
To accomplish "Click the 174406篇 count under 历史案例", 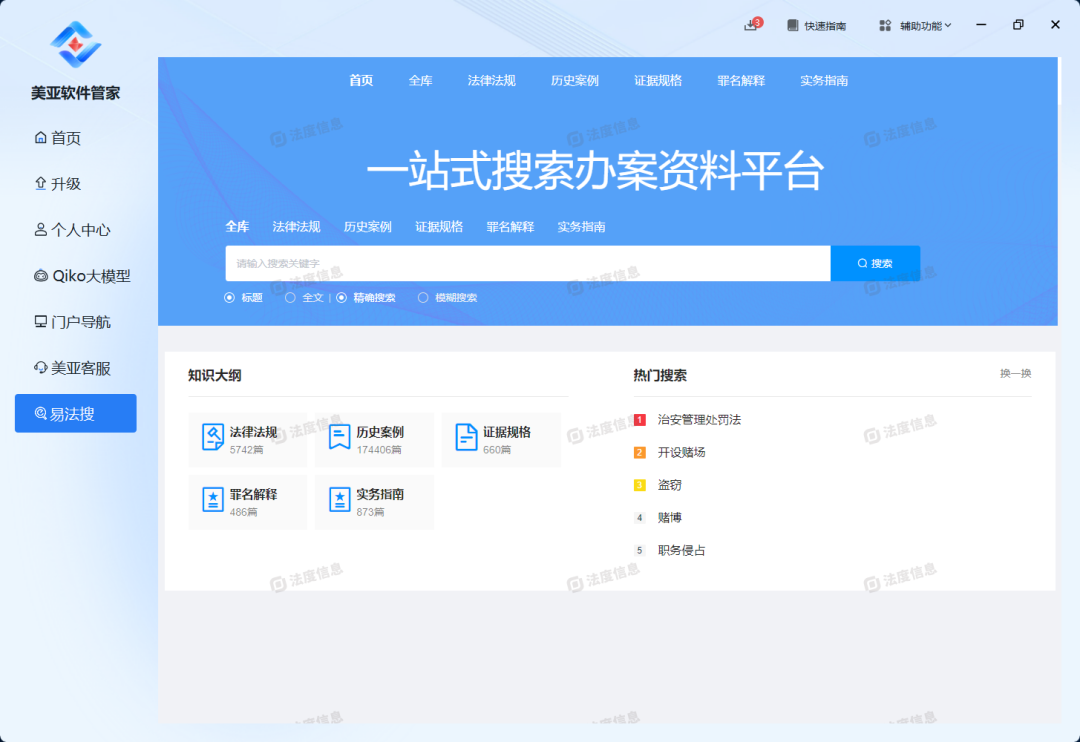I will (379, 450).
